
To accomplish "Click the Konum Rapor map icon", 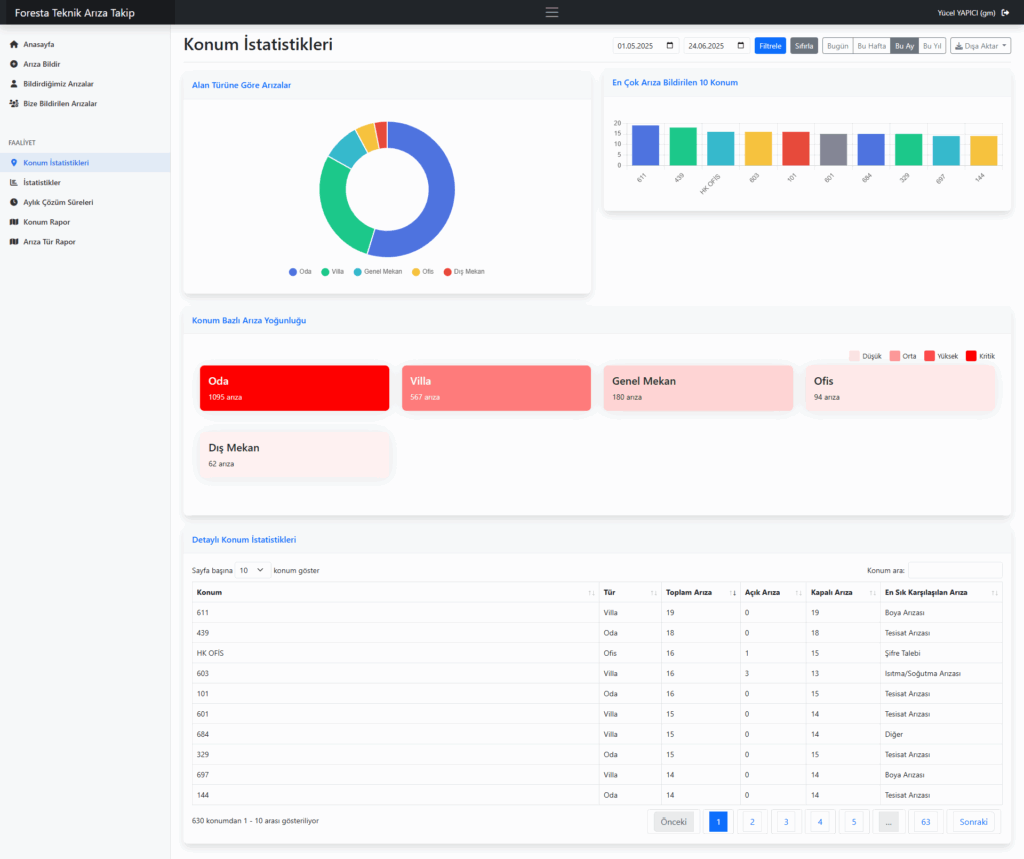I will coord(14,222).
